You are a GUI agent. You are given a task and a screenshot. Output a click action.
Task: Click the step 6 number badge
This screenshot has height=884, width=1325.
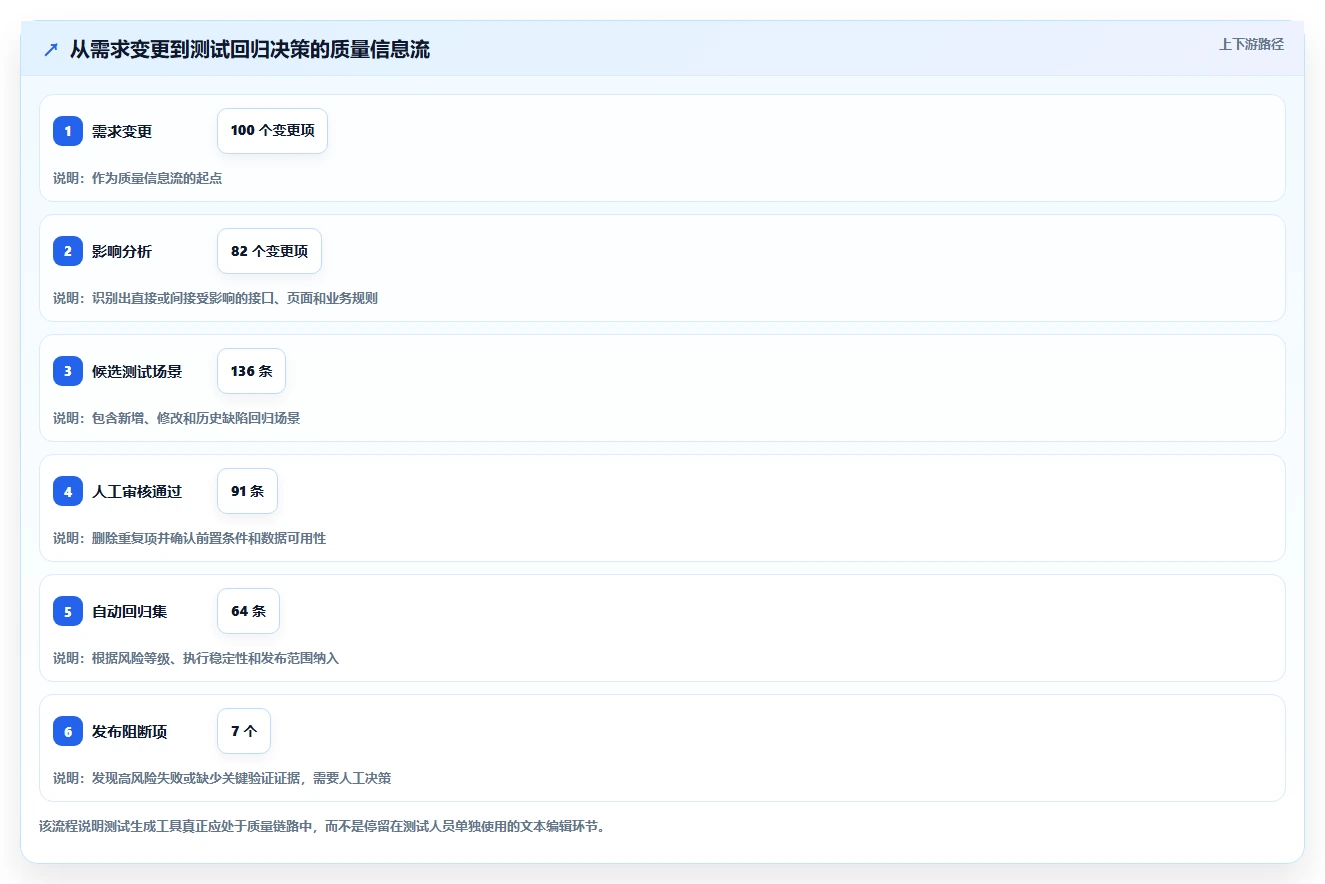point(68,731)
